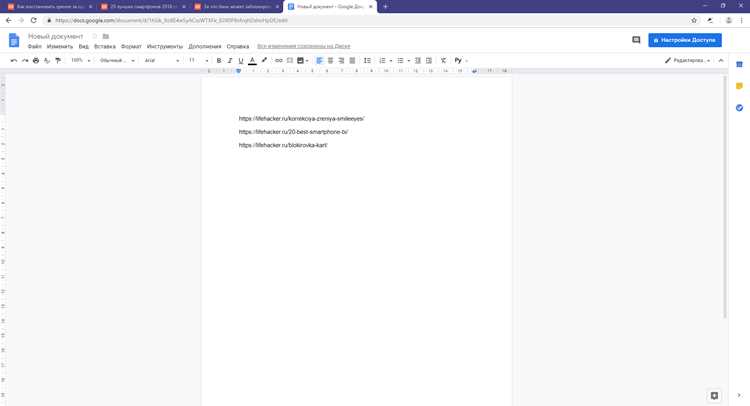This screenshot has width=750, height=406.
Task: Click the Numbered list icon
Action: click(382, 60)
